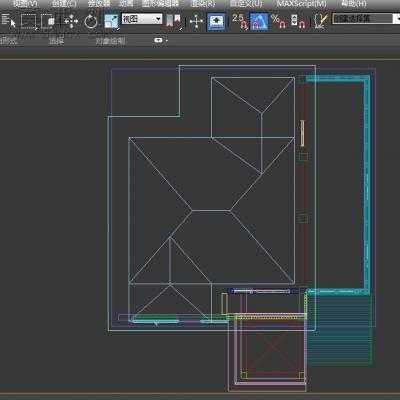
Task: Click the Use Pivot Point Center icon
Action: [174, 21]
